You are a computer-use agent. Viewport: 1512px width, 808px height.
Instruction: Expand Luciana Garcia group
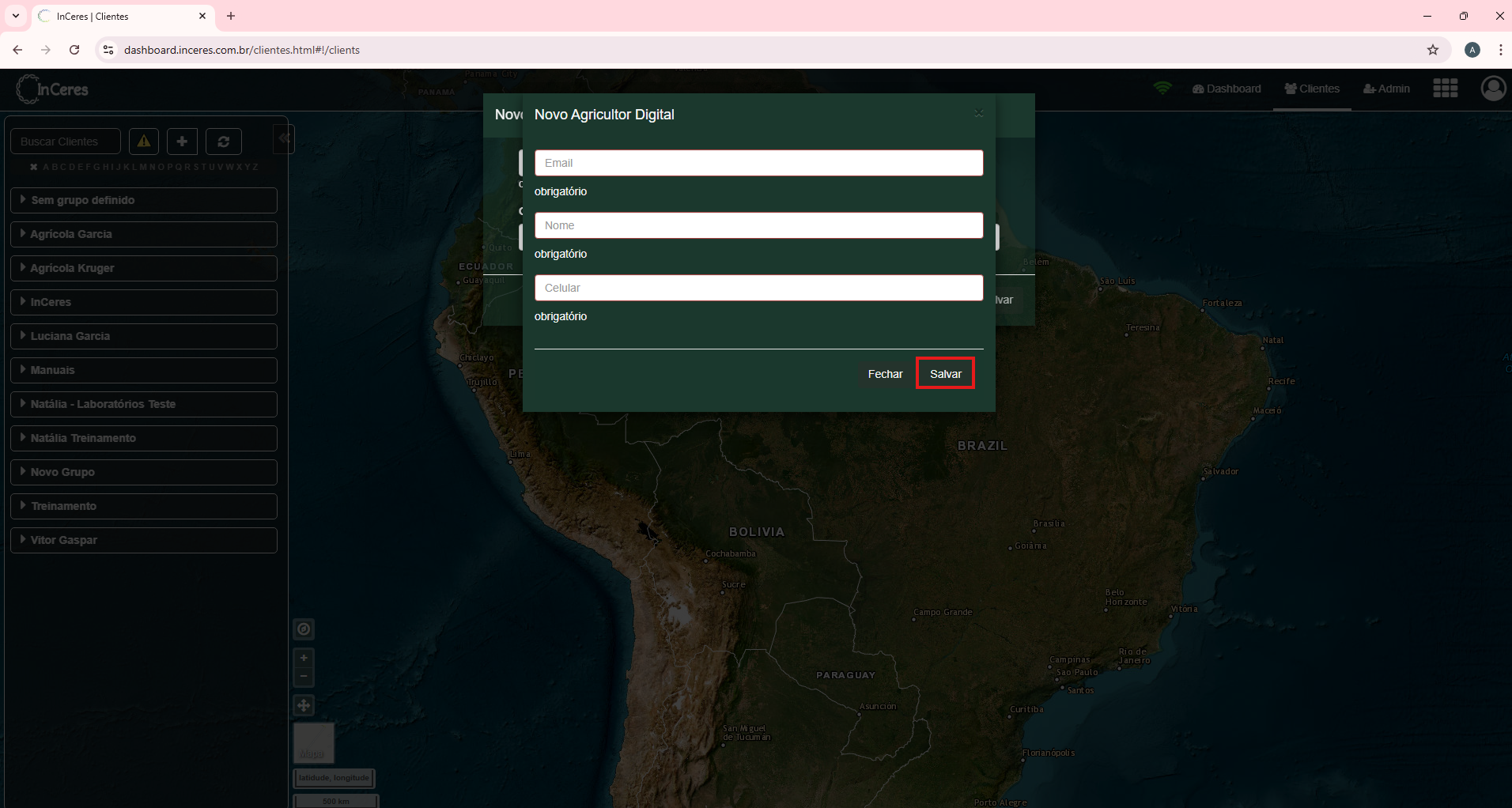coord(144,336)
